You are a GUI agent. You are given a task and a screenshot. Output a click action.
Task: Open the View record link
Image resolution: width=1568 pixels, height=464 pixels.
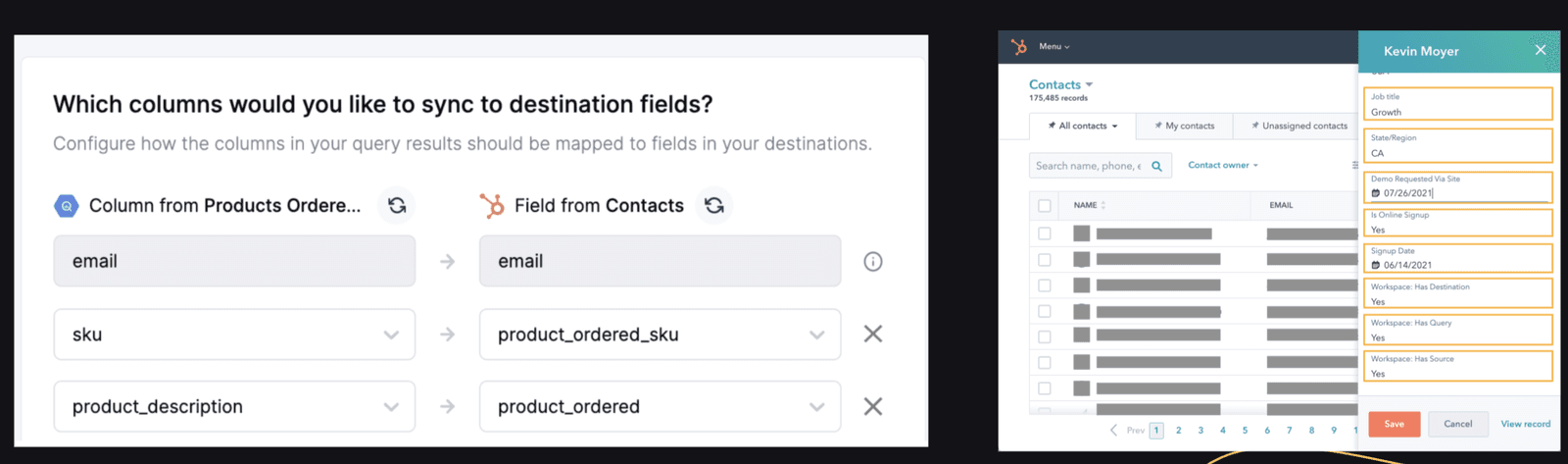pyautogui.click(x=1525, y=424)
